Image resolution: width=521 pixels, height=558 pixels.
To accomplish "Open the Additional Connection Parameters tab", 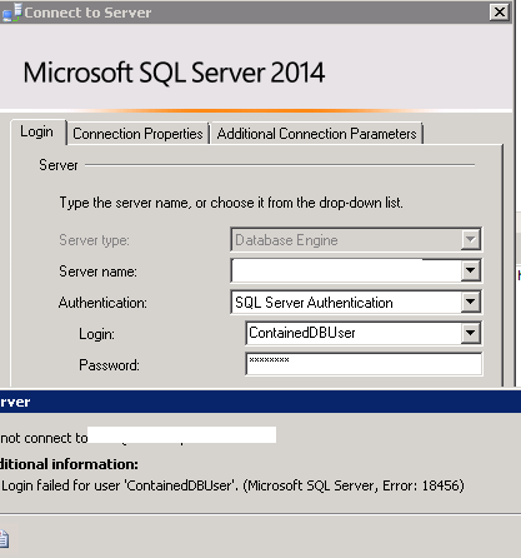I will point(316,134).
